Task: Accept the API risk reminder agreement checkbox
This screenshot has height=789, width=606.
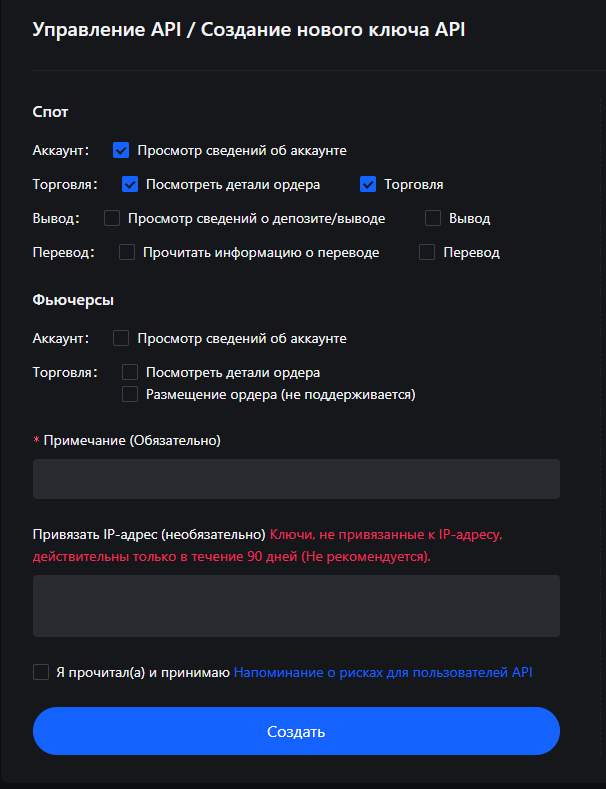Action: [x=41, y=672]
